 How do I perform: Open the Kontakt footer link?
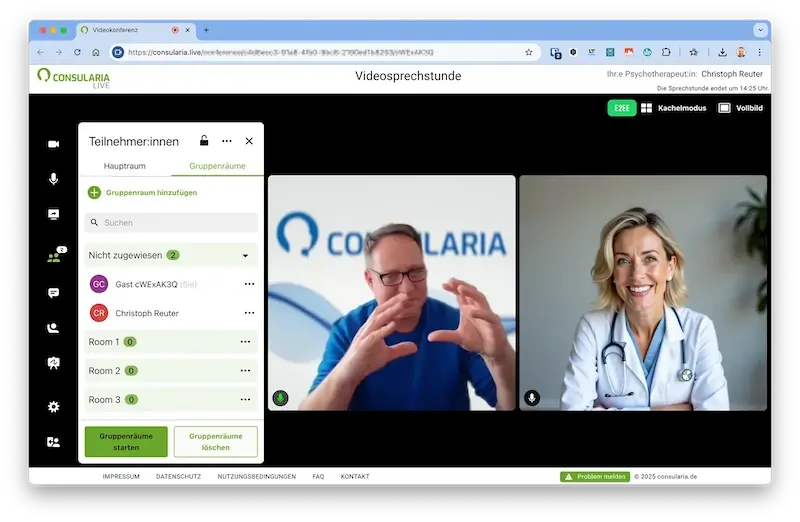click(x=355, y=477)
